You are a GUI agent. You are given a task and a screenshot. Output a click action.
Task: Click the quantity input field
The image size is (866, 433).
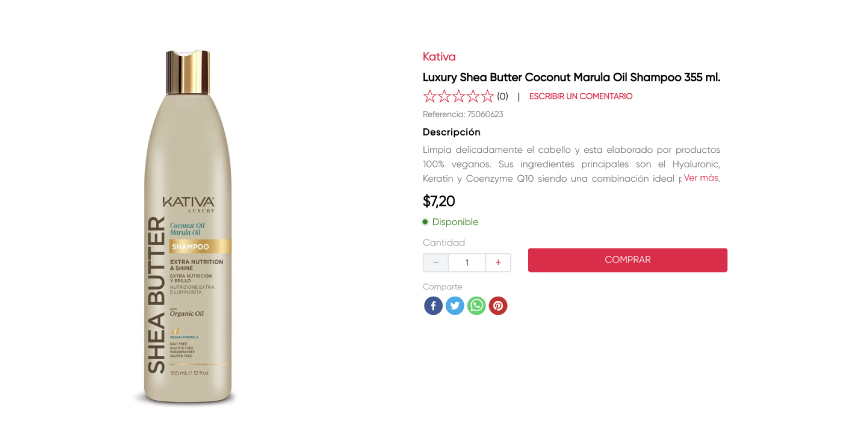tap(467, 262)
